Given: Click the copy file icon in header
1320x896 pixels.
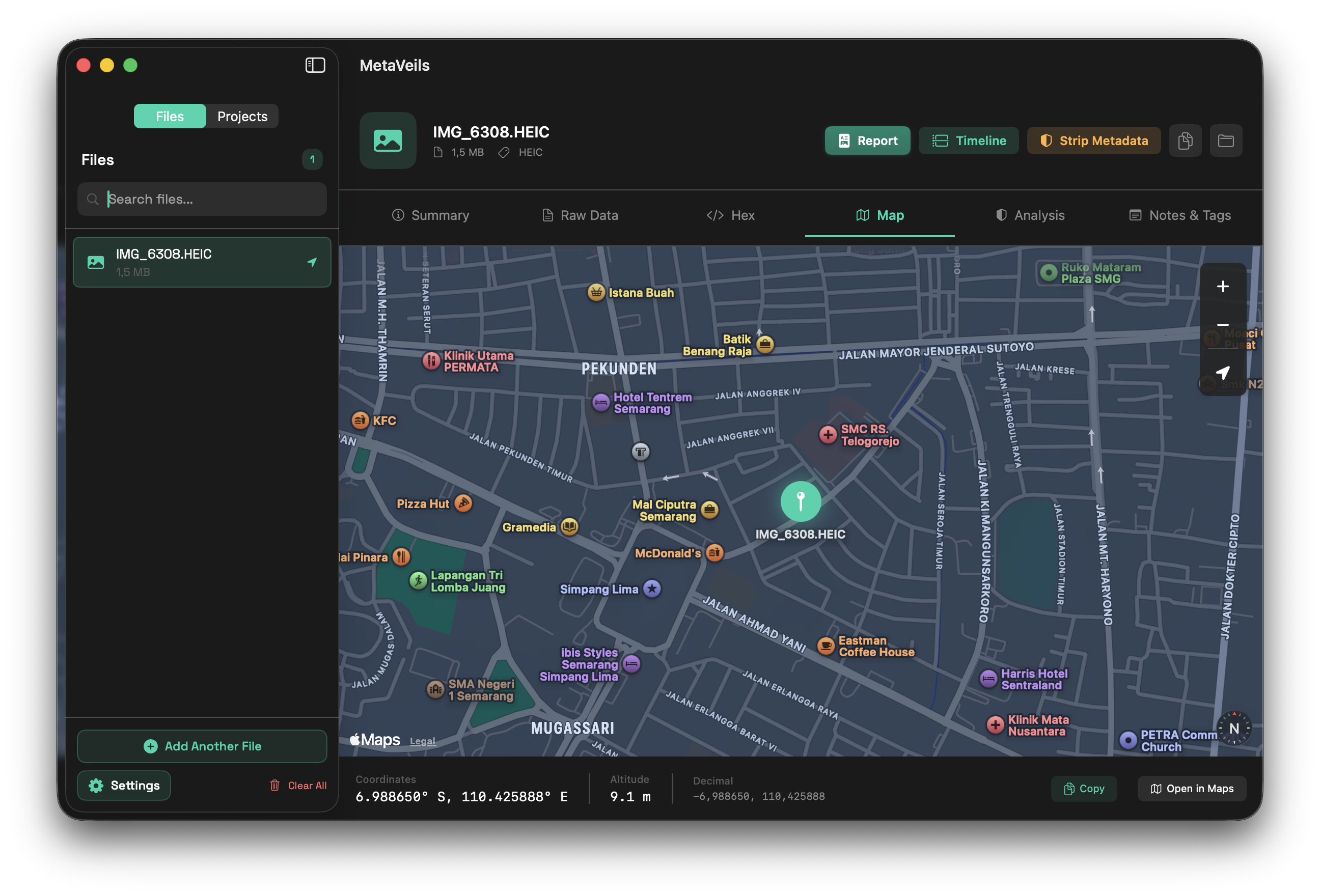Looking at the screenshot, I should (1185, 141).
